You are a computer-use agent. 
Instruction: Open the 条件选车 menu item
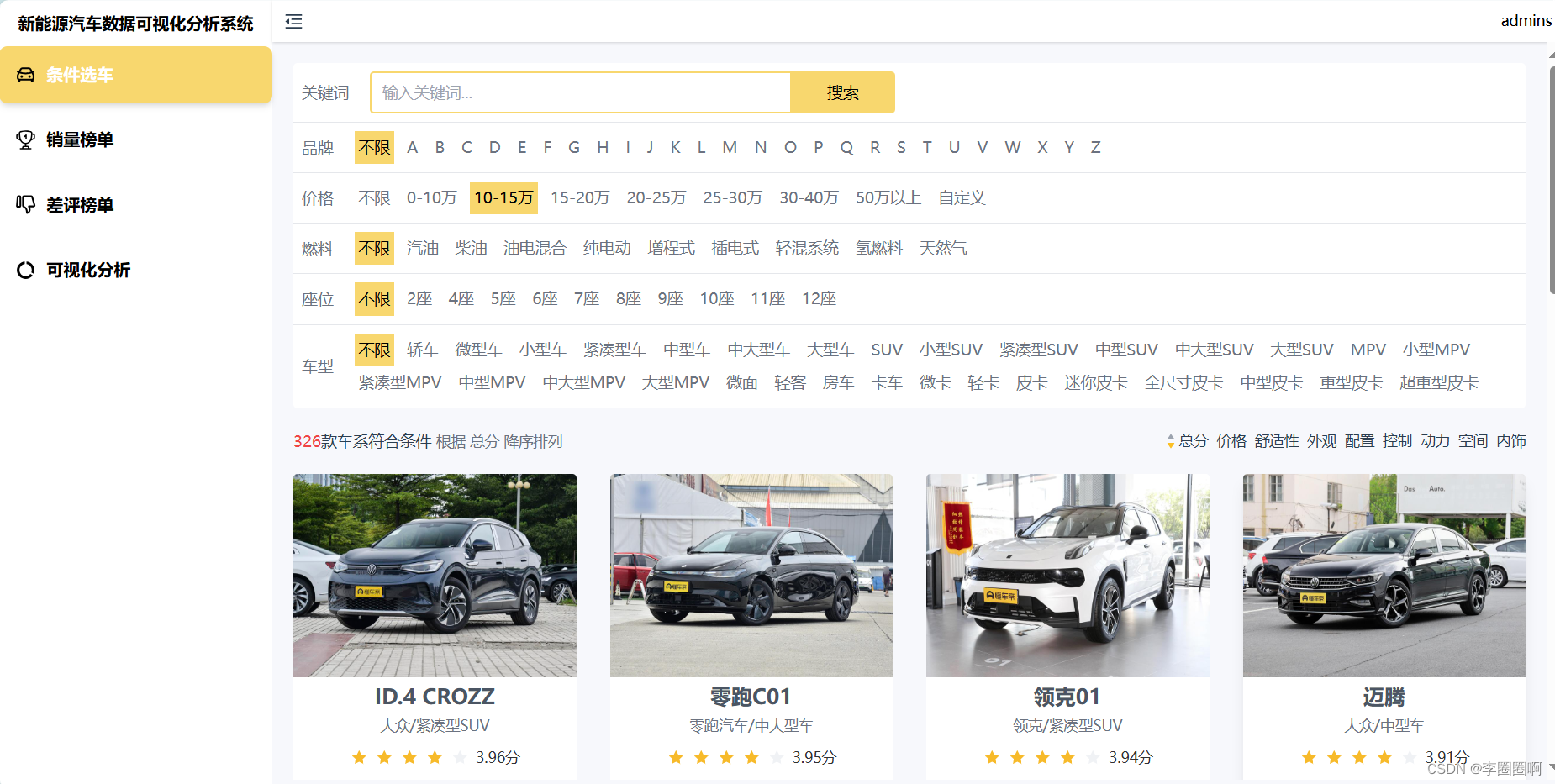pos(136,75)
